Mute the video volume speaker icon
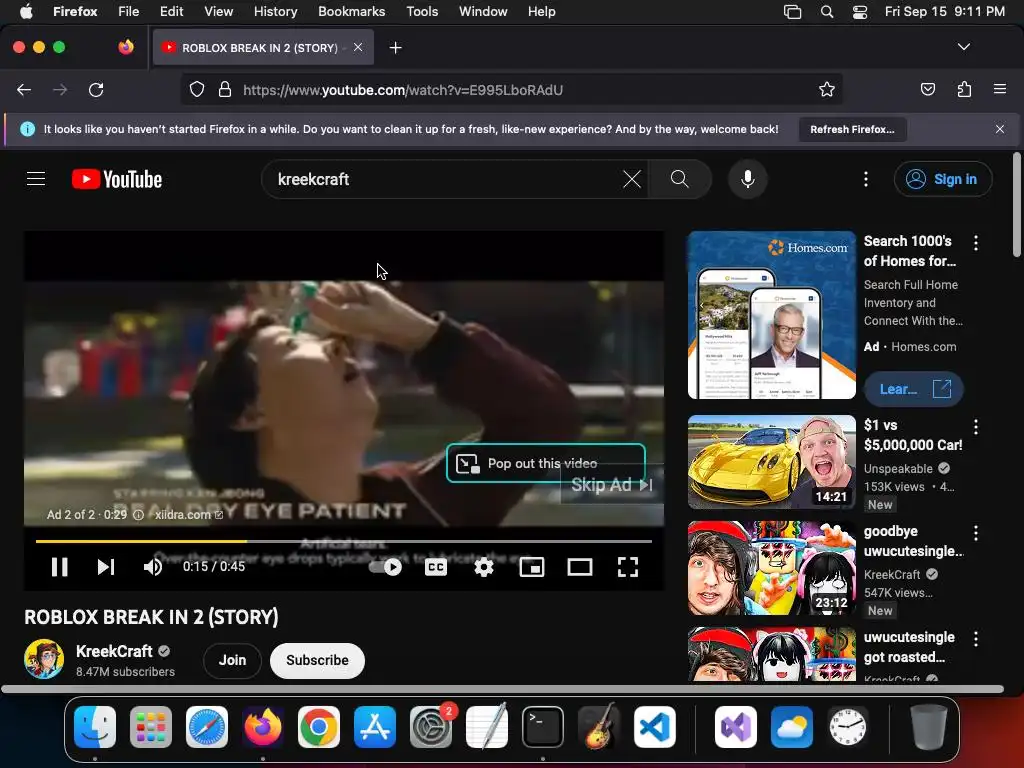 152,567
